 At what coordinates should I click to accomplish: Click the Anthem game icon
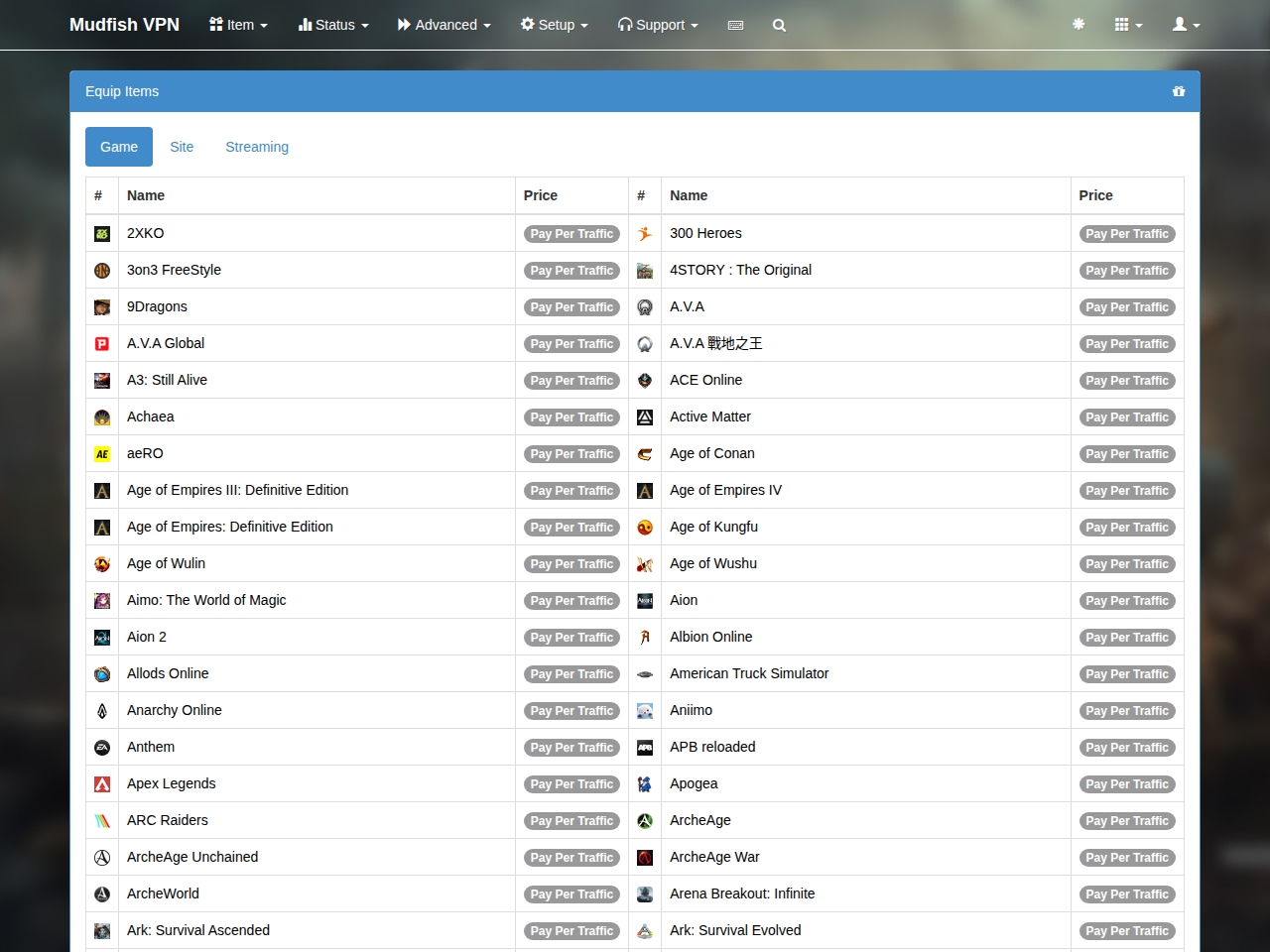coord(102,748)
